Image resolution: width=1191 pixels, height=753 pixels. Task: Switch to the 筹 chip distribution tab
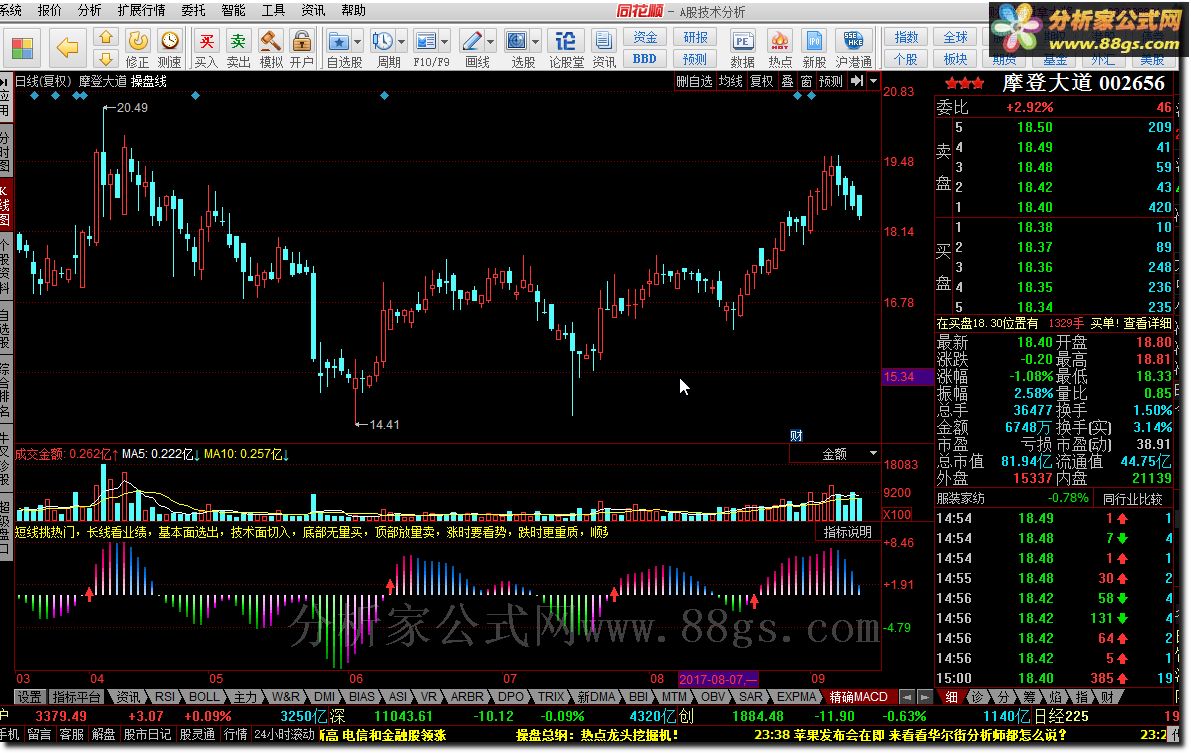1029,697
